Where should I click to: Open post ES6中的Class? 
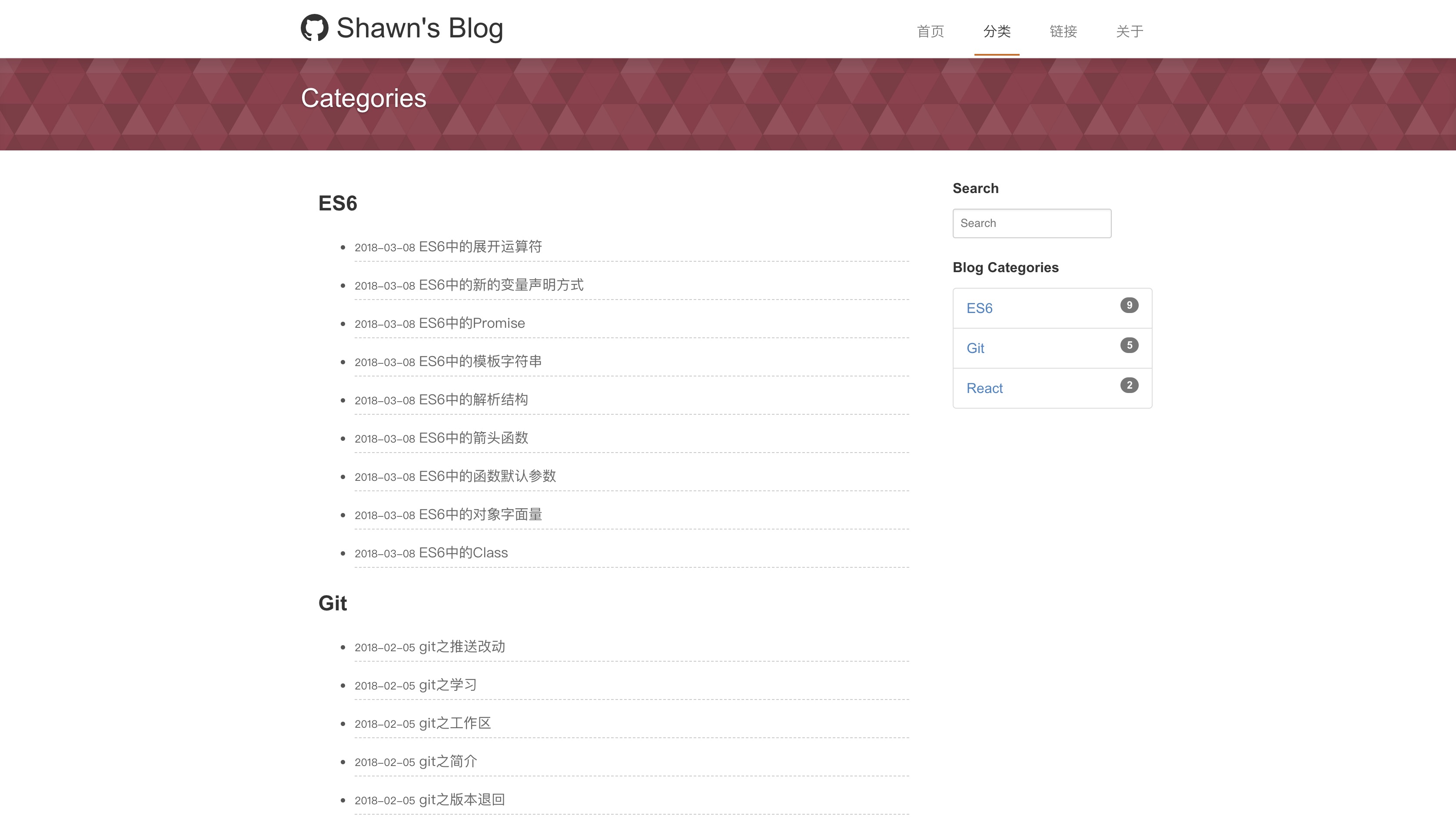click(x=462, y=553)
